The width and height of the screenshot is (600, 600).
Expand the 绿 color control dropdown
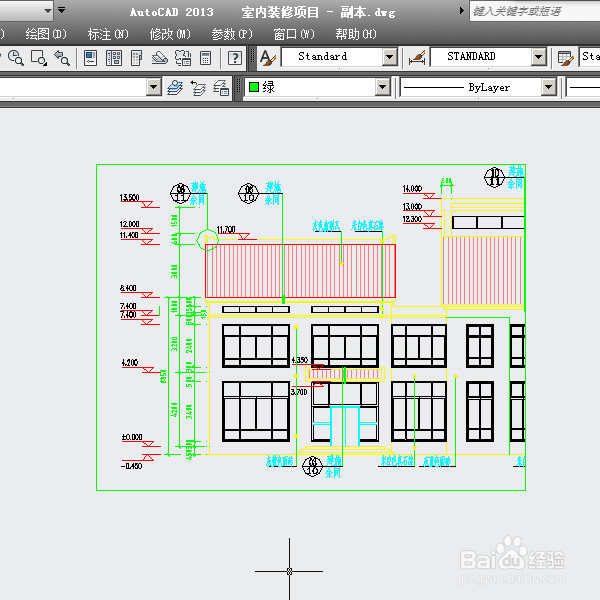click(x=382, y=87)
